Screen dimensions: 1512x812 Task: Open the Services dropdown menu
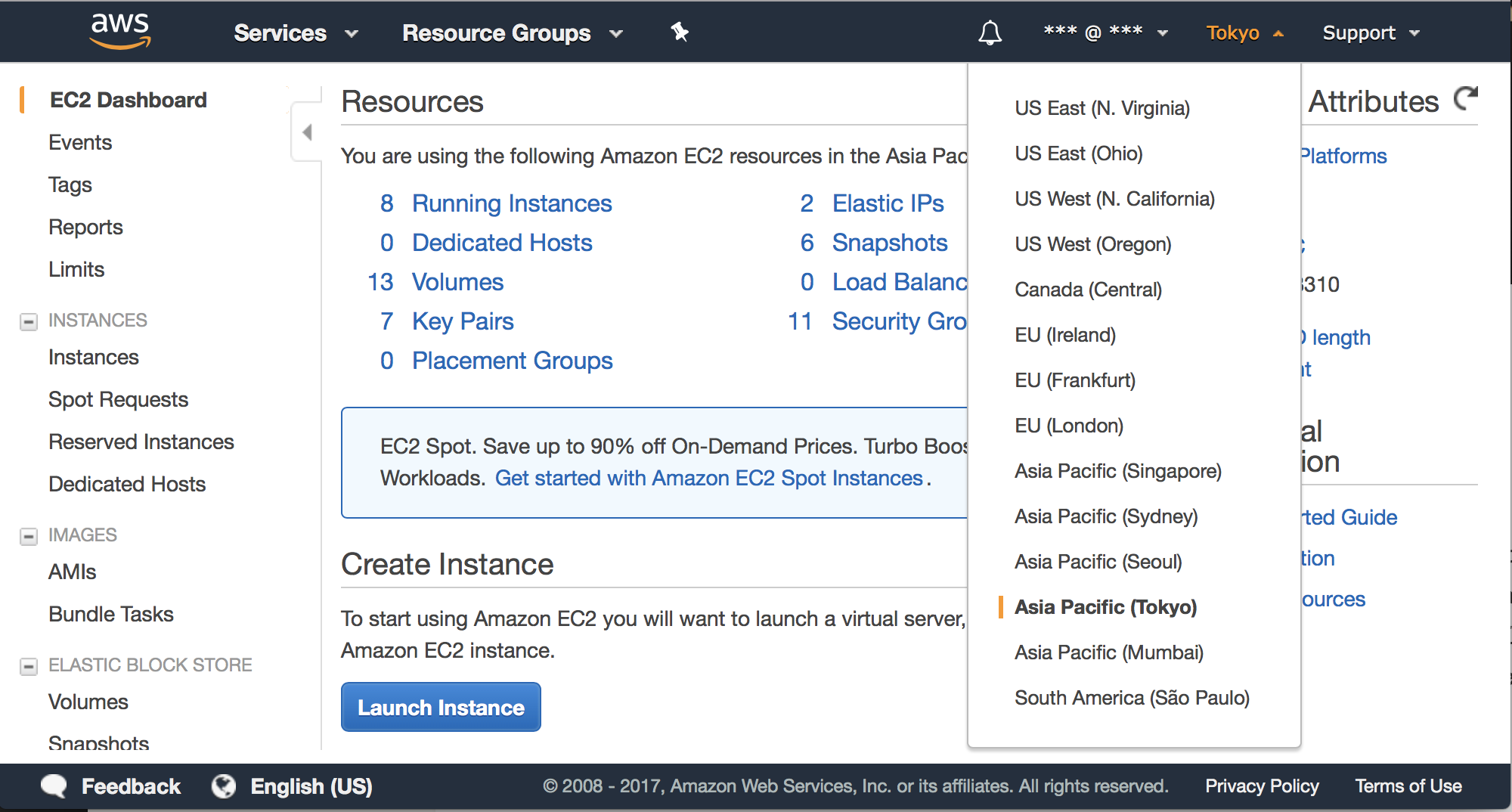296,33
